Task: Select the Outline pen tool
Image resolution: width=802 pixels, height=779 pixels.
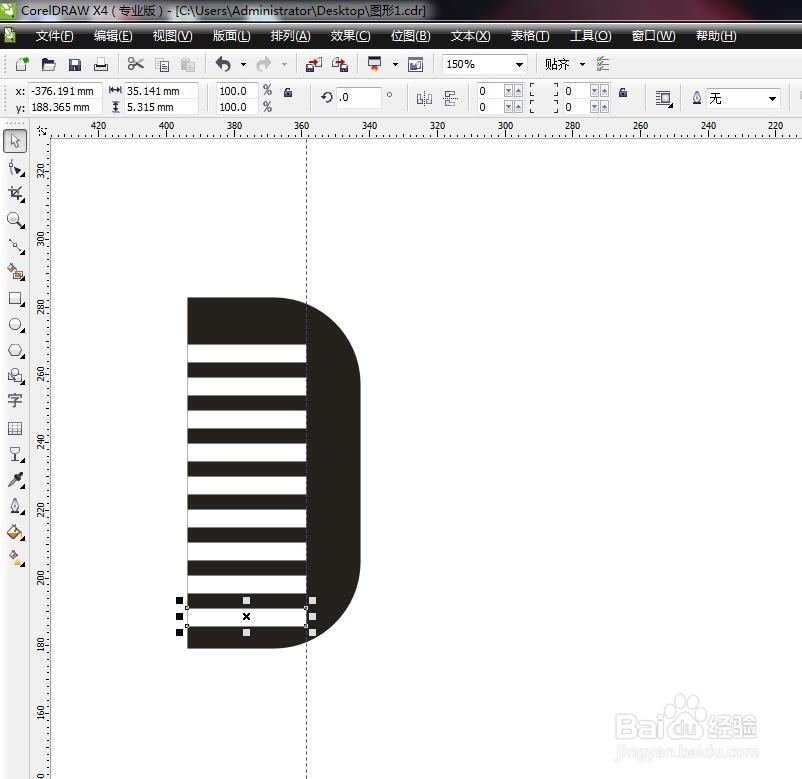Action: point(16,506)
